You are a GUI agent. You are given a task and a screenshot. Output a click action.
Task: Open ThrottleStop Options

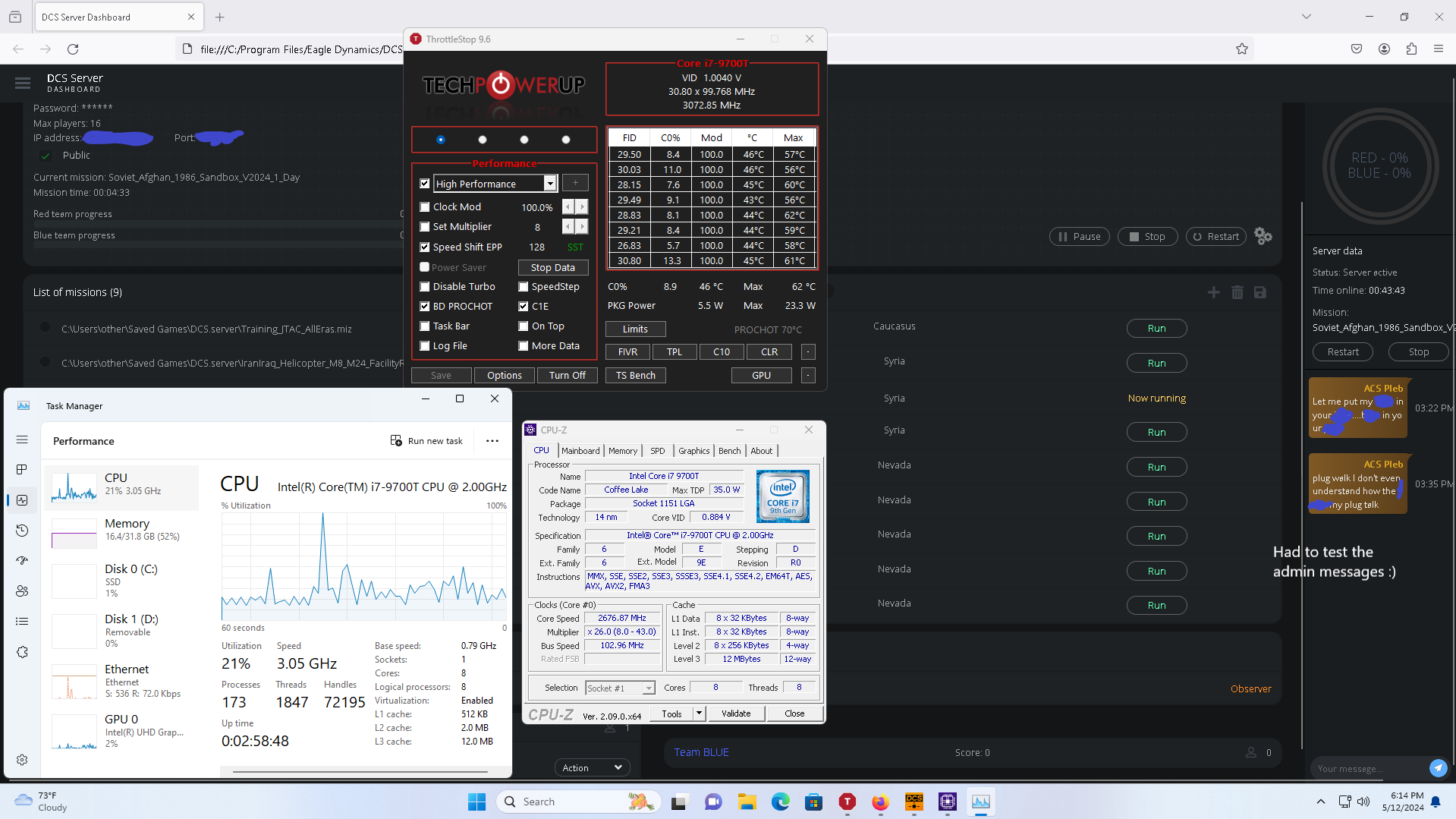(505, 375)
